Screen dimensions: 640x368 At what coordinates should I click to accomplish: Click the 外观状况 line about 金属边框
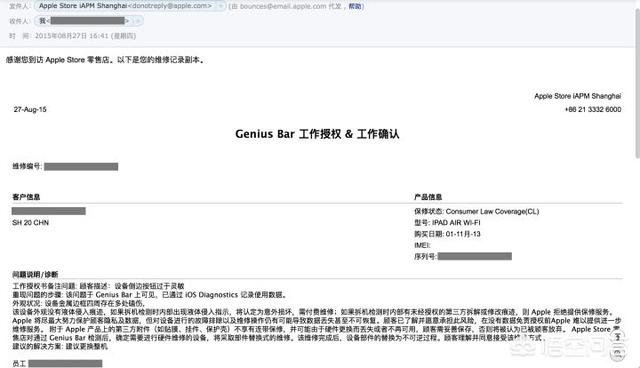click(79, 304)
